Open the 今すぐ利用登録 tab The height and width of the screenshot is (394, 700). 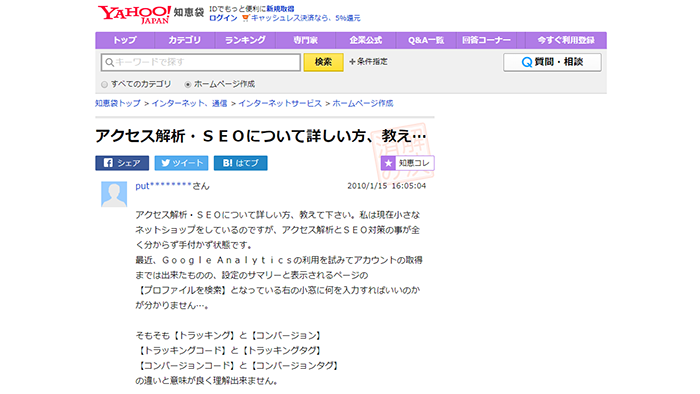point(566,40)
